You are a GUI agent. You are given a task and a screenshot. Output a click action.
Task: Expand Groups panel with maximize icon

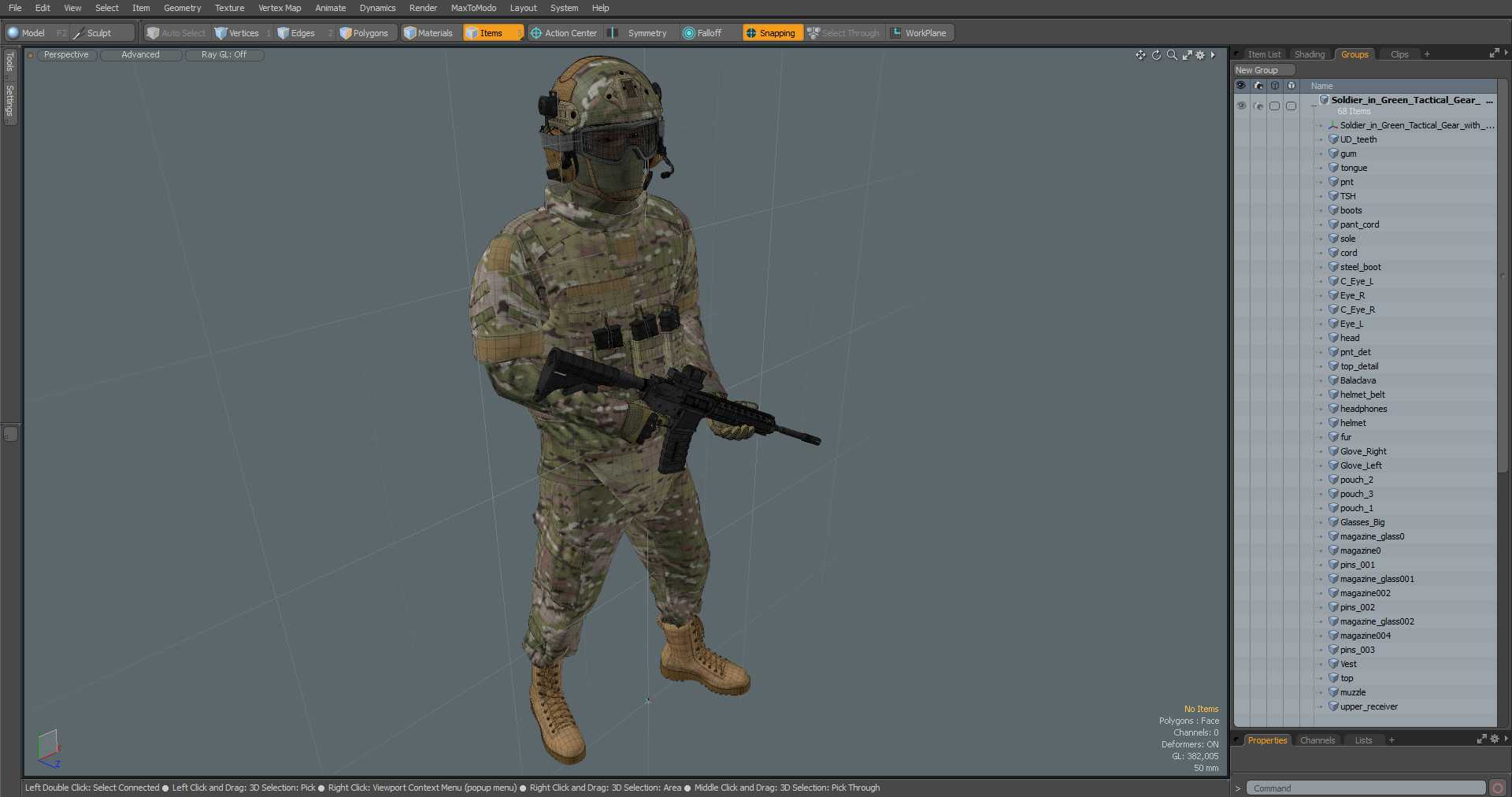point(1494,54)
